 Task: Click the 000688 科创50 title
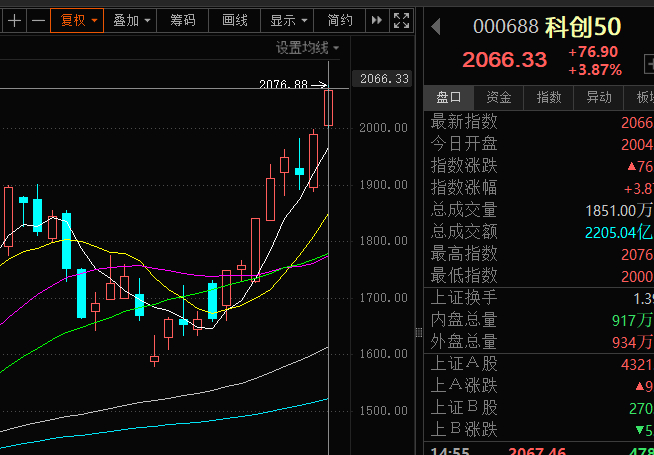tap(547, 27)
